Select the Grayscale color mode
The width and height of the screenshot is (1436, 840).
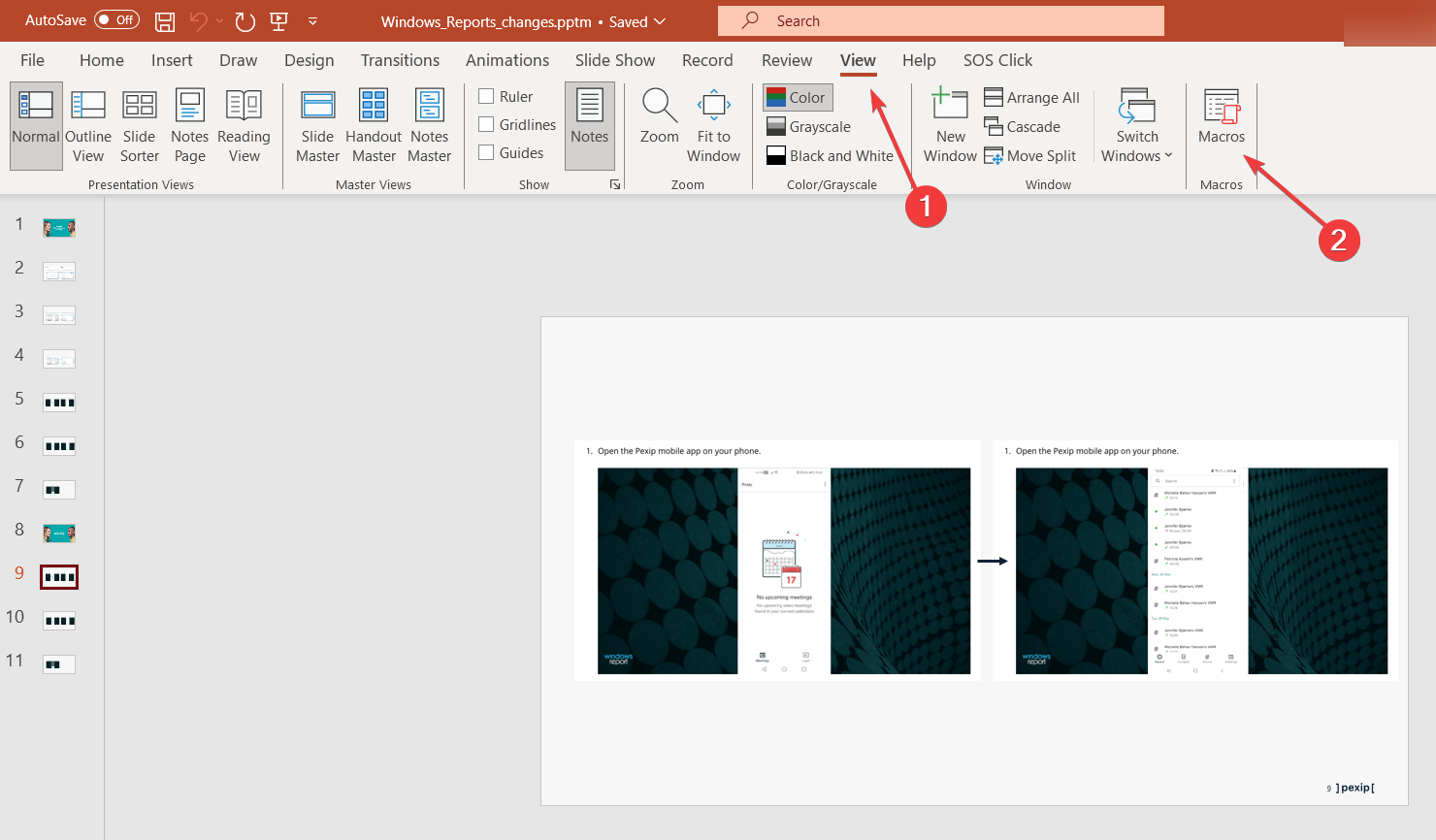808,127
